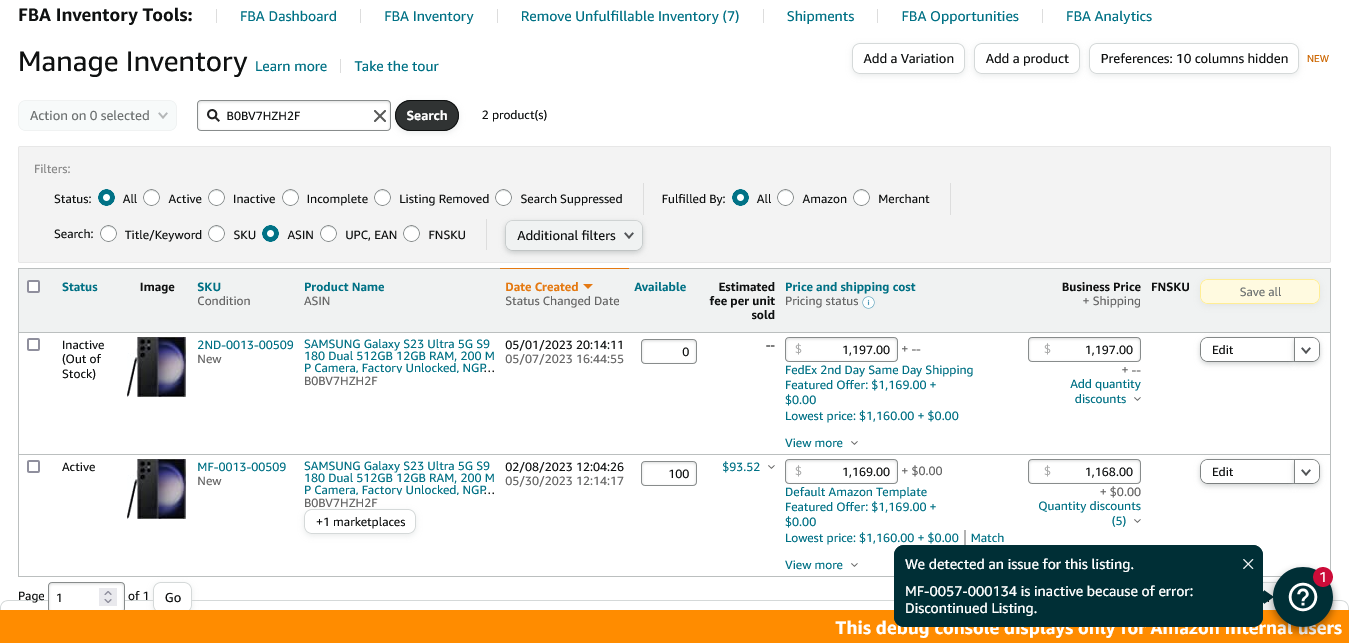The height and width of the screenshot is (643, 1349).
Task: Open the help question mark bubble
Action: tap(1302, 597)
